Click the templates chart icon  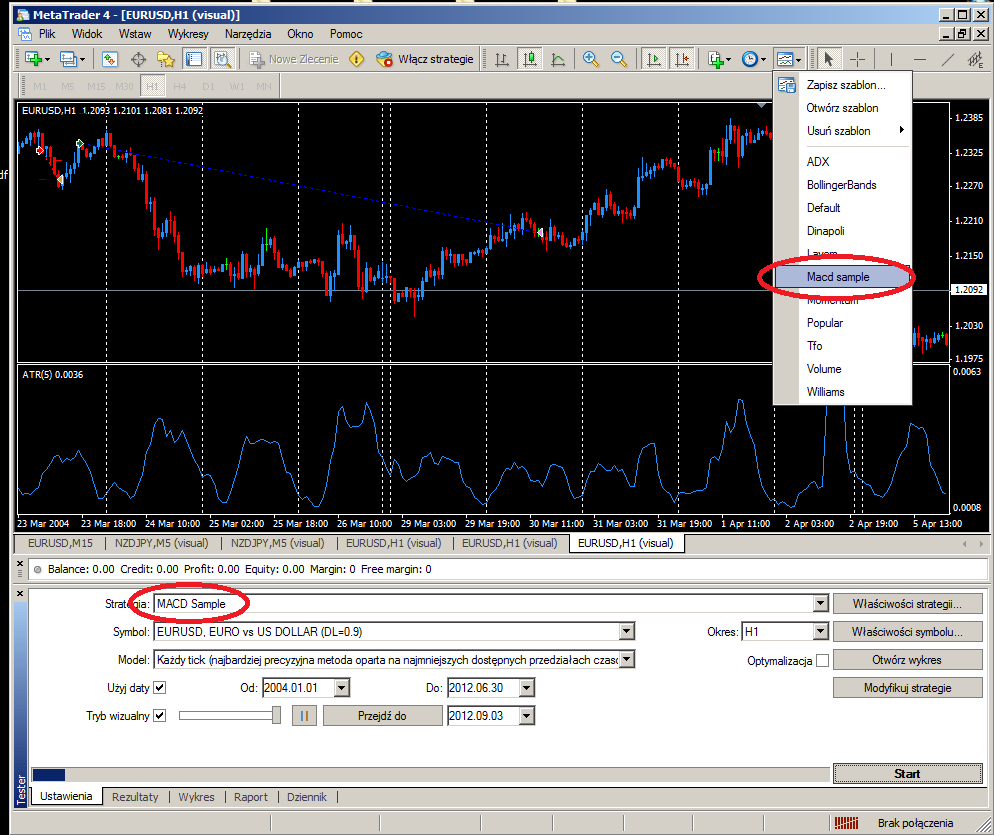785,60
